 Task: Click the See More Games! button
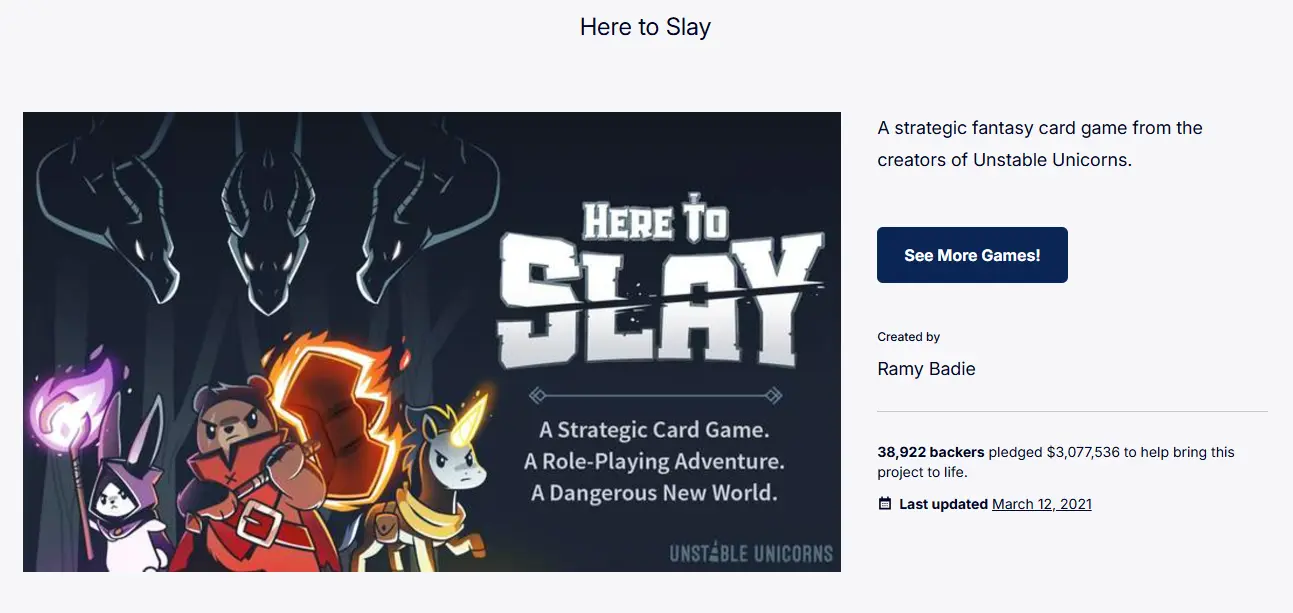tap(971, 255)
